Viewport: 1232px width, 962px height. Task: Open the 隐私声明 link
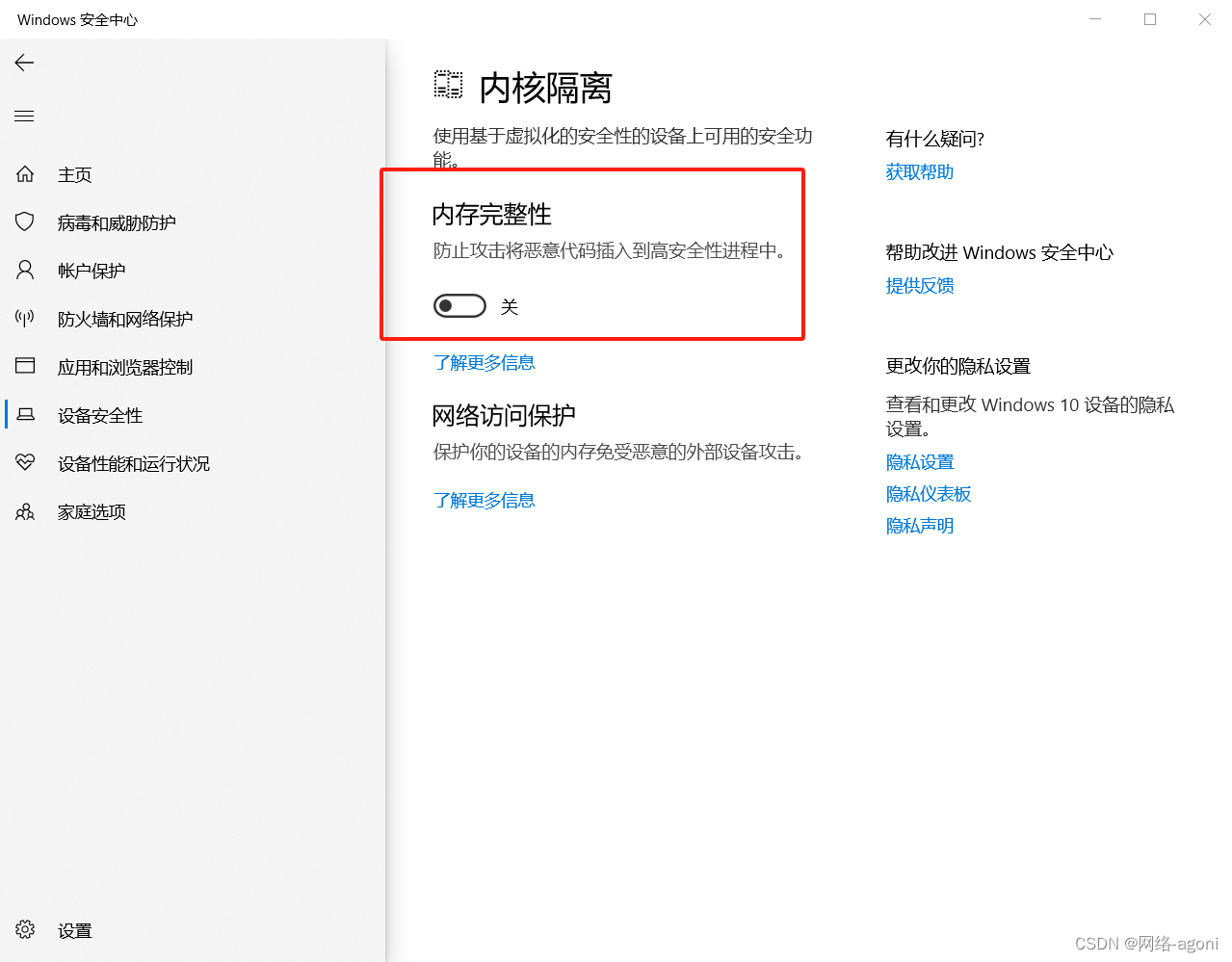coord(920,526)
